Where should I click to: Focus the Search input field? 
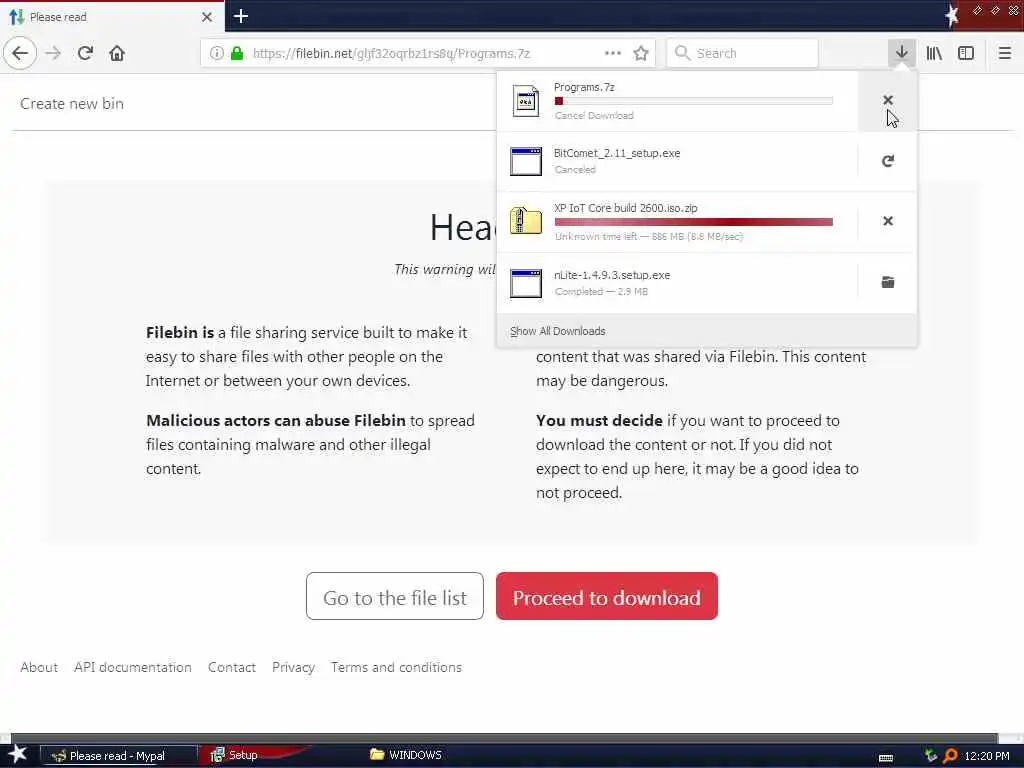pos(743,53)
